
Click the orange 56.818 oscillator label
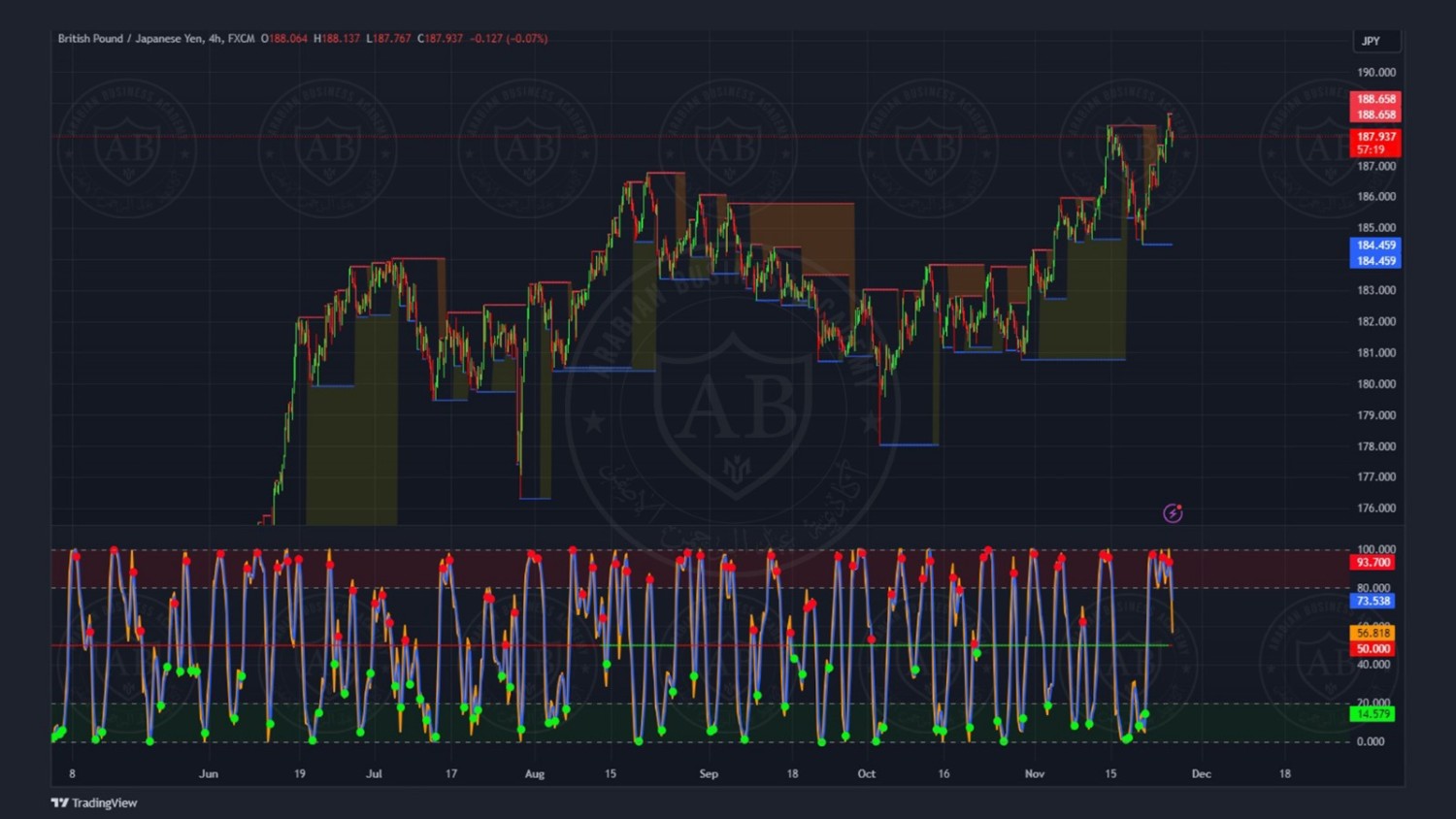click(x=1373, y=633)
